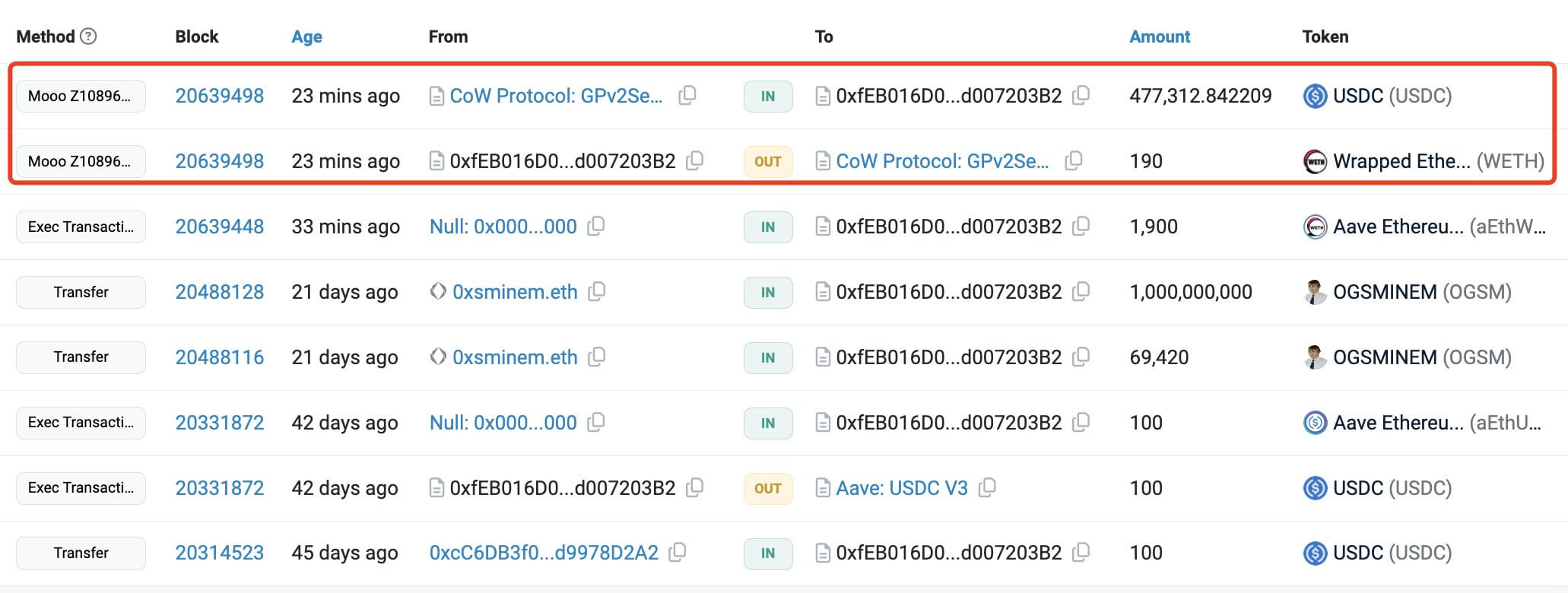
Task: Open the Aave: USDC V3 address page
Action: 901,488
